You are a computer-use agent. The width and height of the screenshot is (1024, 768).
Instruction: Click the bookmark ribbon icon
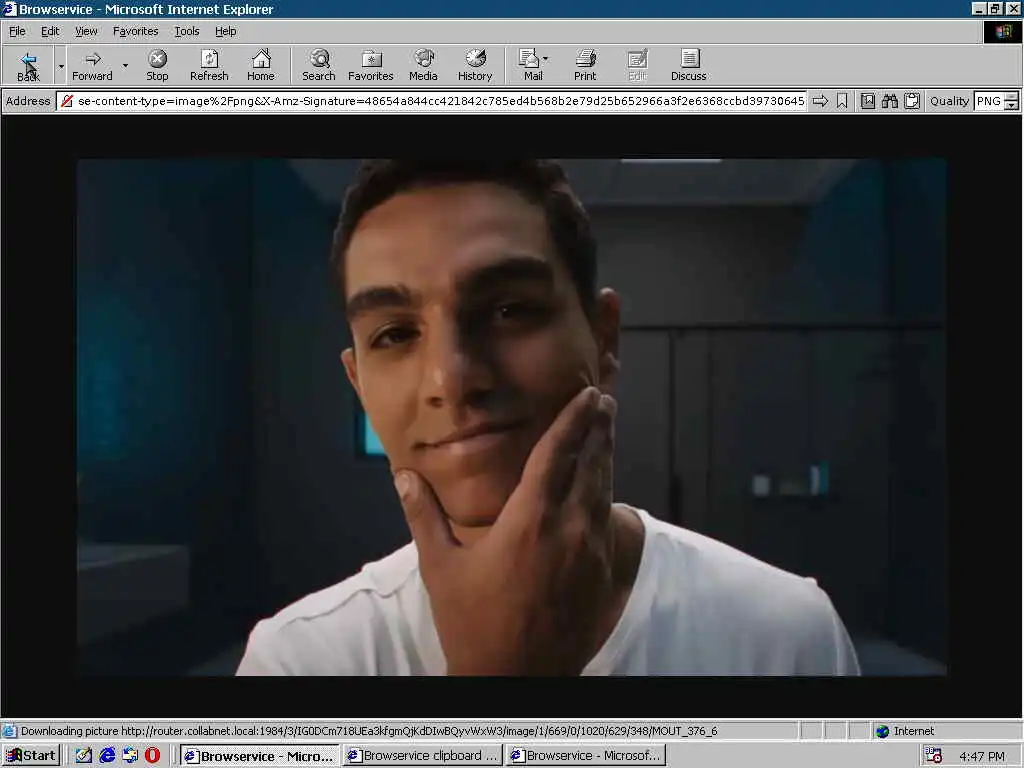(x=842, y=101)
